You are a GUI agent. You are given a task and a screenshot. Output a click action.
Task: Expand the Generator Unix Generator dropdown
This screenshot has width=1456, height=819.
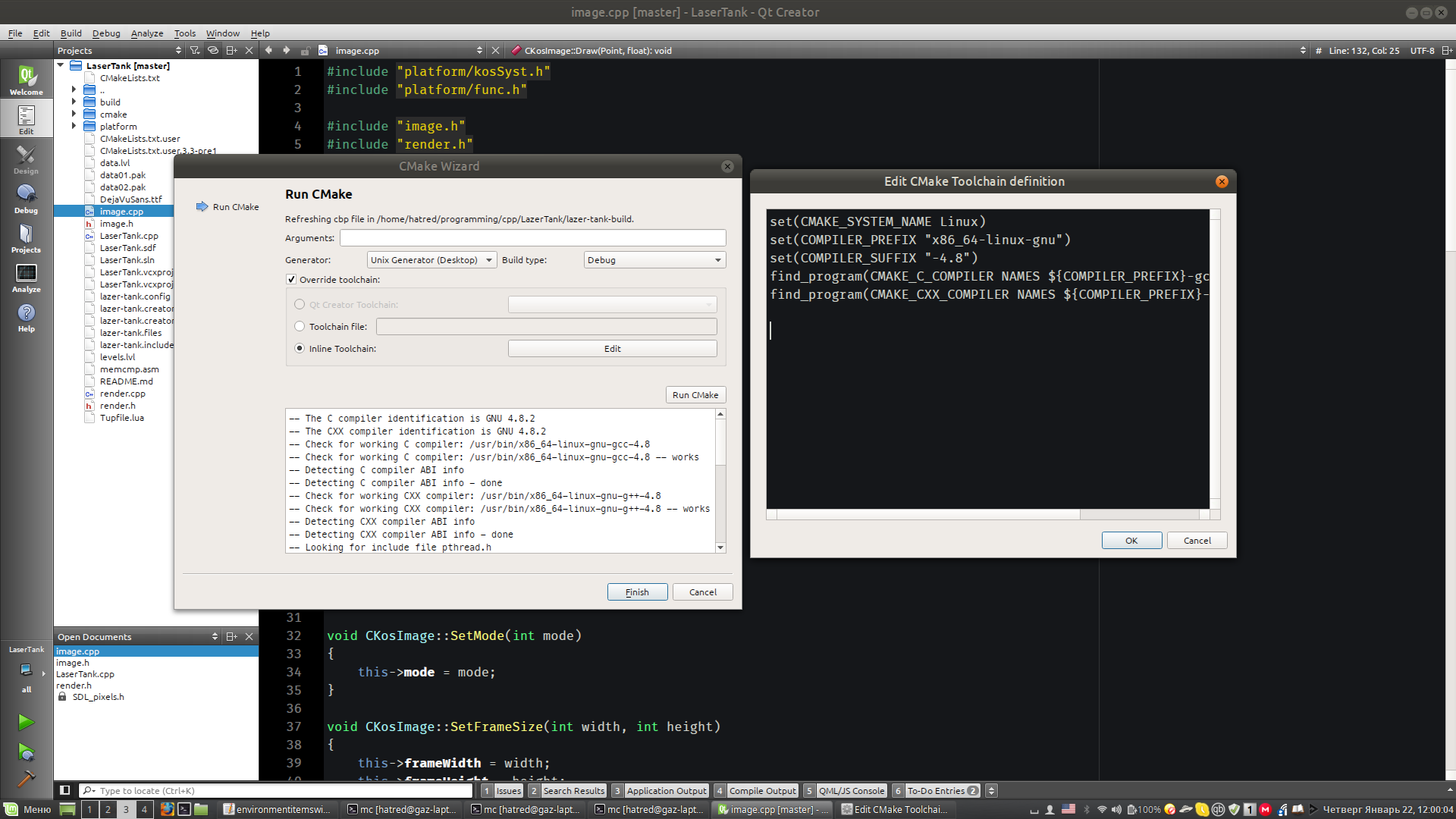coord(487,260)
